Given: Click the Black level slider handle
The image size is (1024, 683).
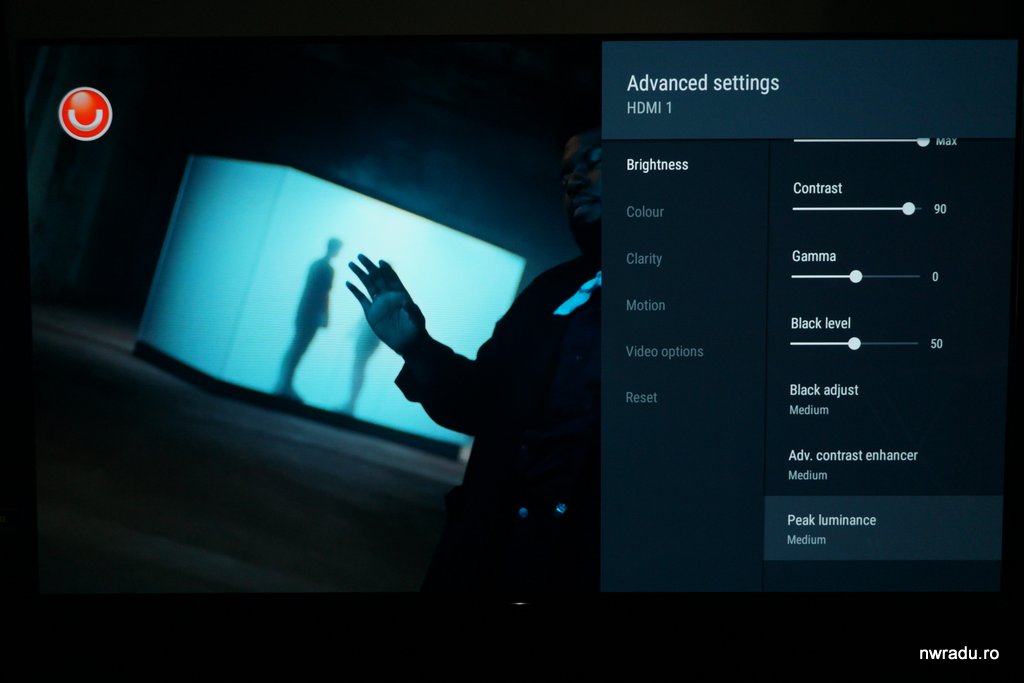Looking at the screenshot, I should point(854,343).
